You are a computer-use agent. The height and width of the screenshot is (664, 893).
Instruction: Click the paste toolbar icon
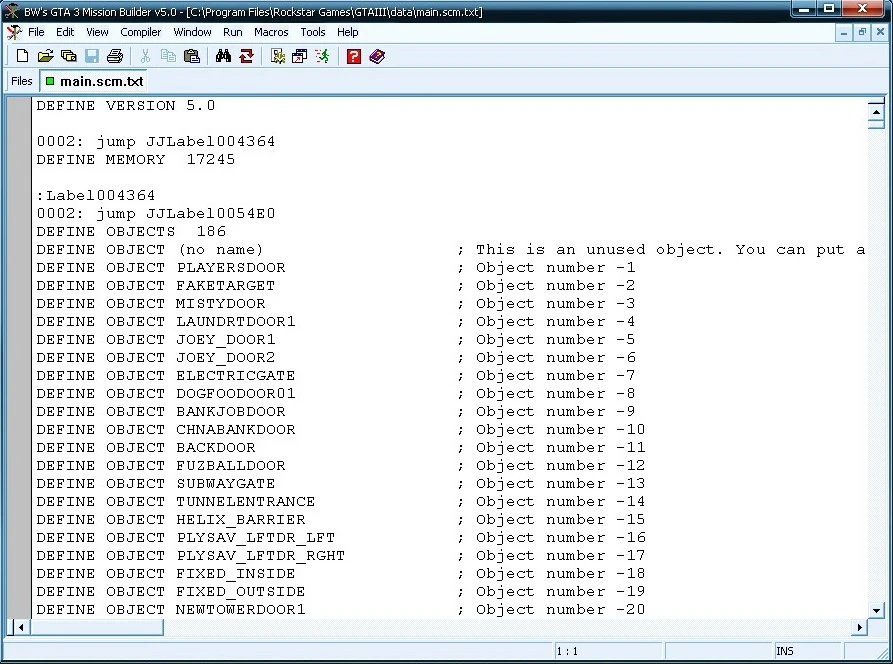(x=190, y=56)
